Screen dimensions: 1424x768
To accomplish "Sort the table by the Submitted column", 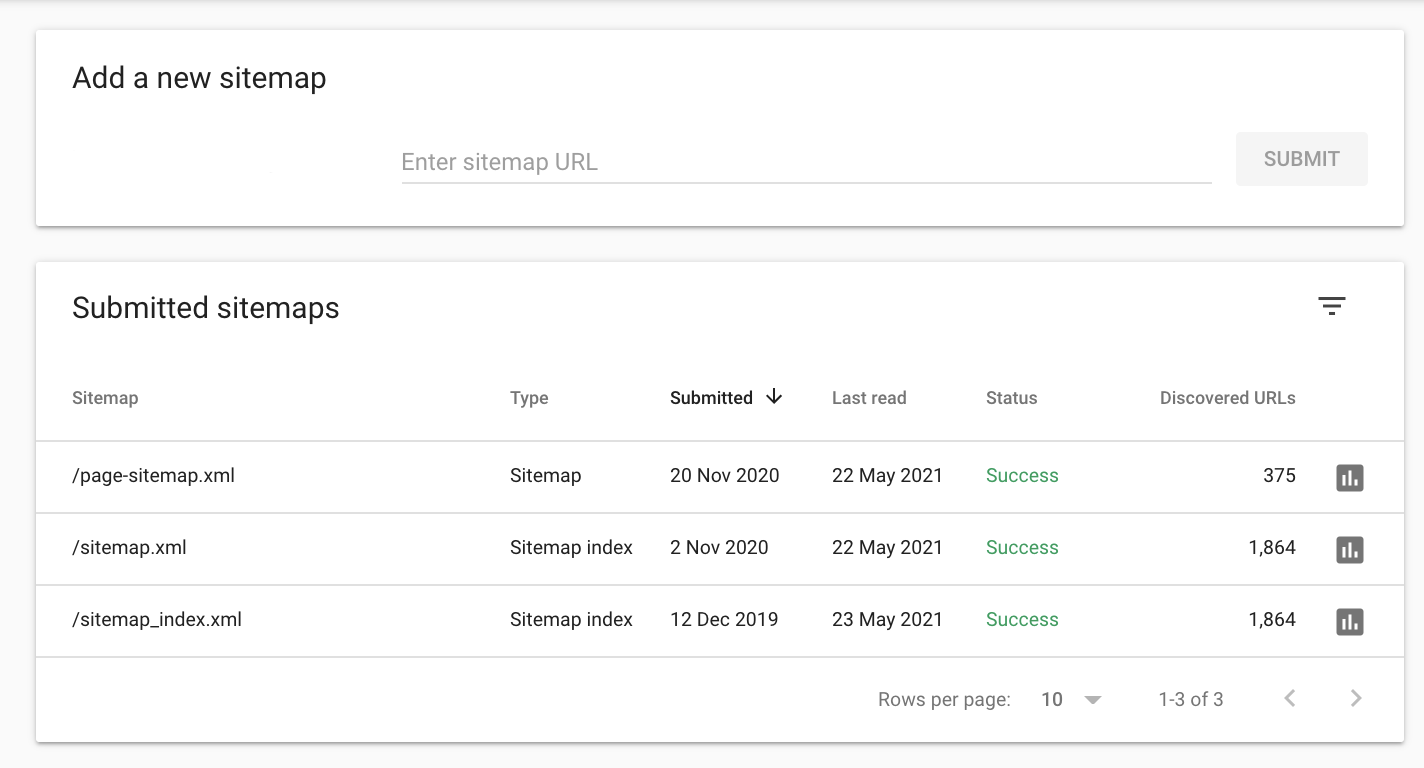I will 711,397.
